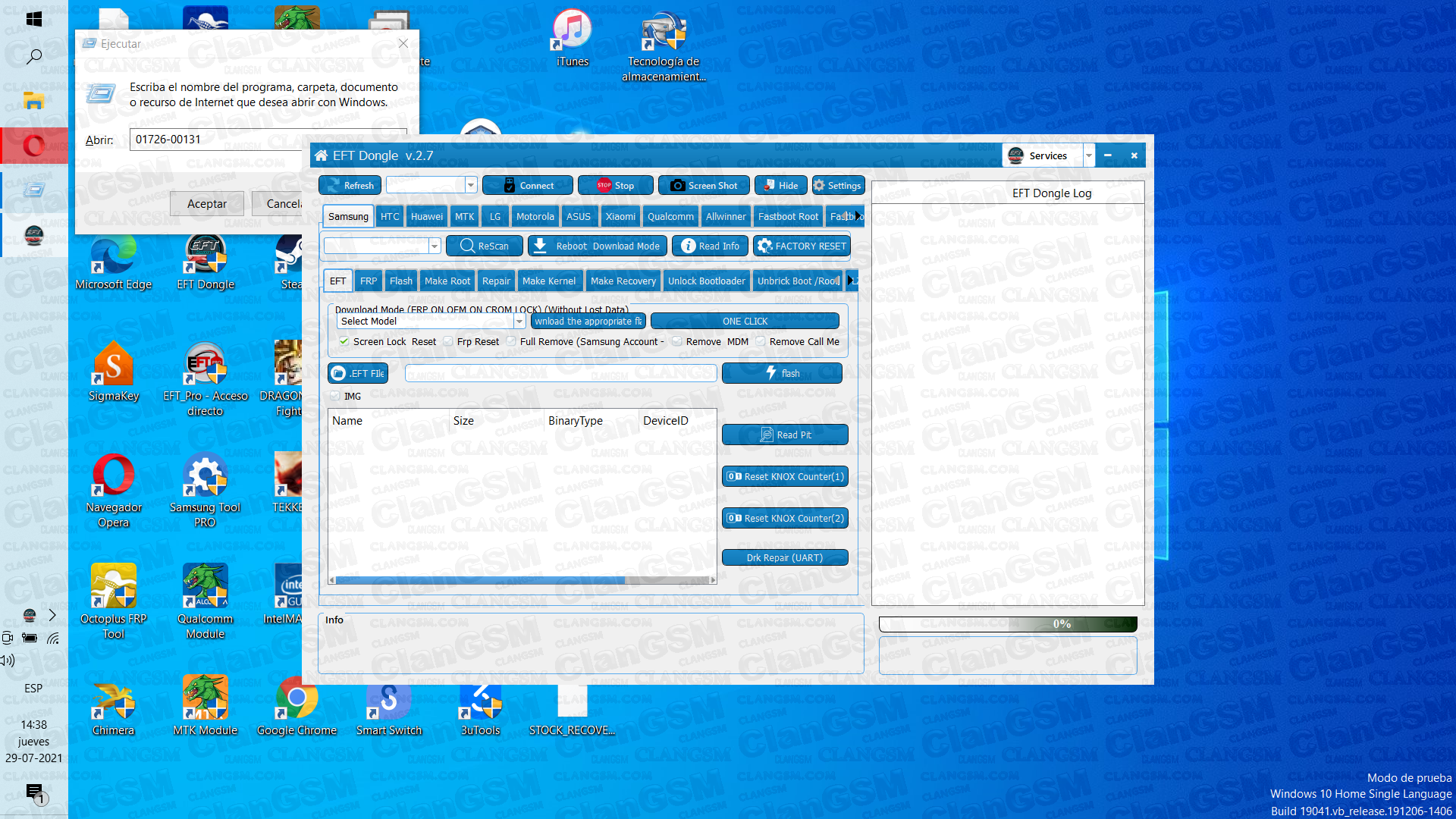
Task: Switch to the Huawei brand tab
Action: point(427,216)
